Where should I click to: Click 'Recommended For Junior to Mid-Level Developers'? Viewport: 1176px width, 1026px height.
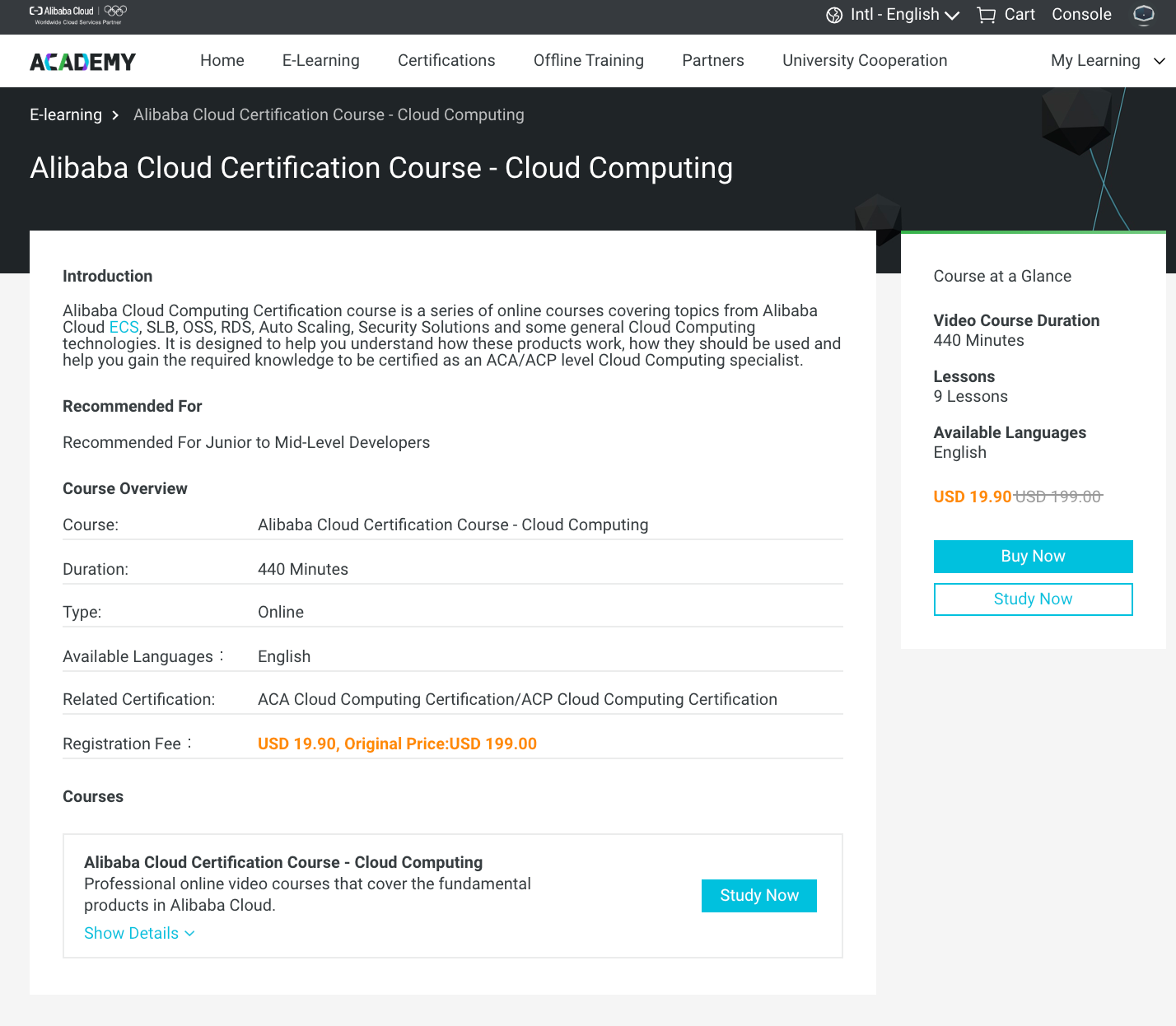tap(246, 442)
